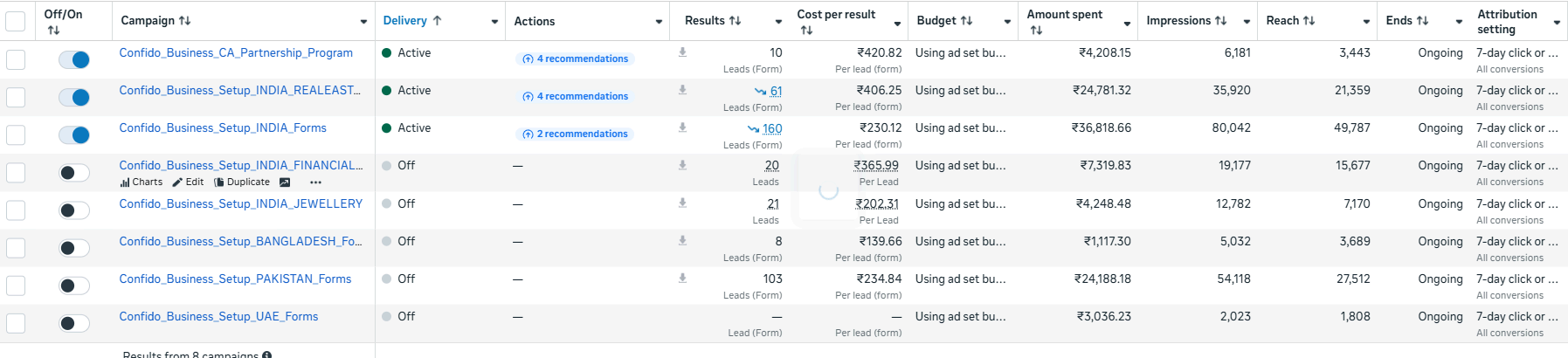The height and width of the screenshot is (358, 1568).
Task: Sort by Ends column arrows
Action: [x=1422, y=21]
